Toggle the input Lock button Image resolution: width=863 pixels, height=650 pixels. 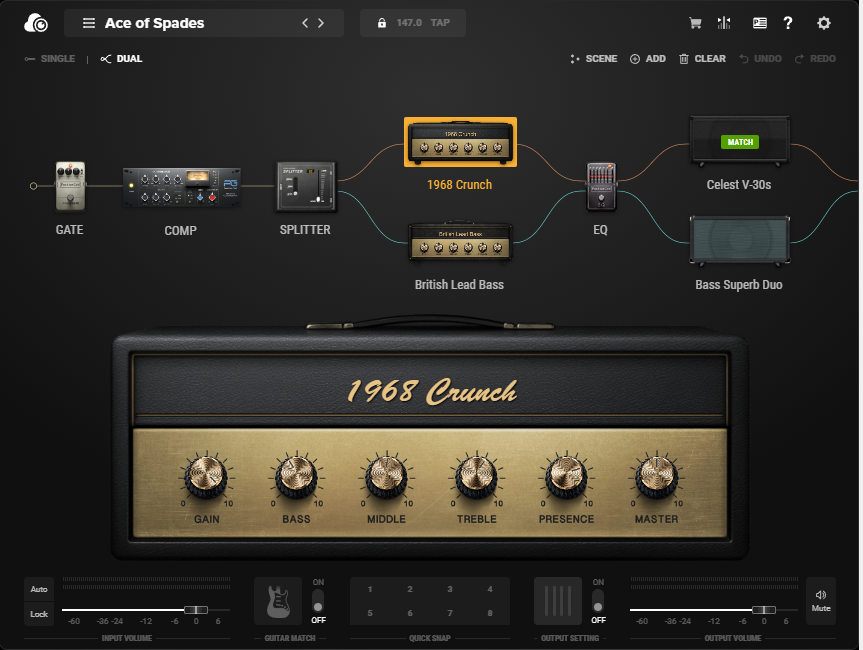pos(39,614)
